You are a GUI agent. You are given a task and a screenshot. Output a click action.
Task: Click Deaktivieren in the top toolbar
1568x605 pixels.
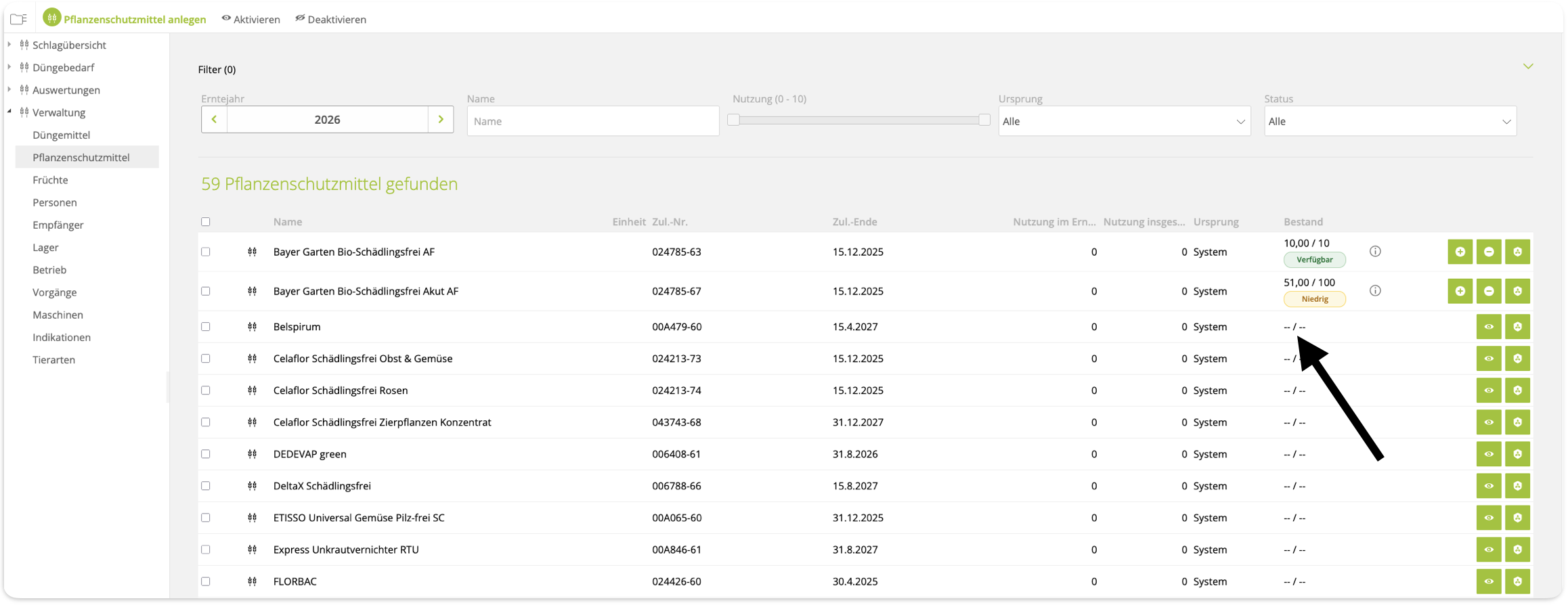coord(330,20)
